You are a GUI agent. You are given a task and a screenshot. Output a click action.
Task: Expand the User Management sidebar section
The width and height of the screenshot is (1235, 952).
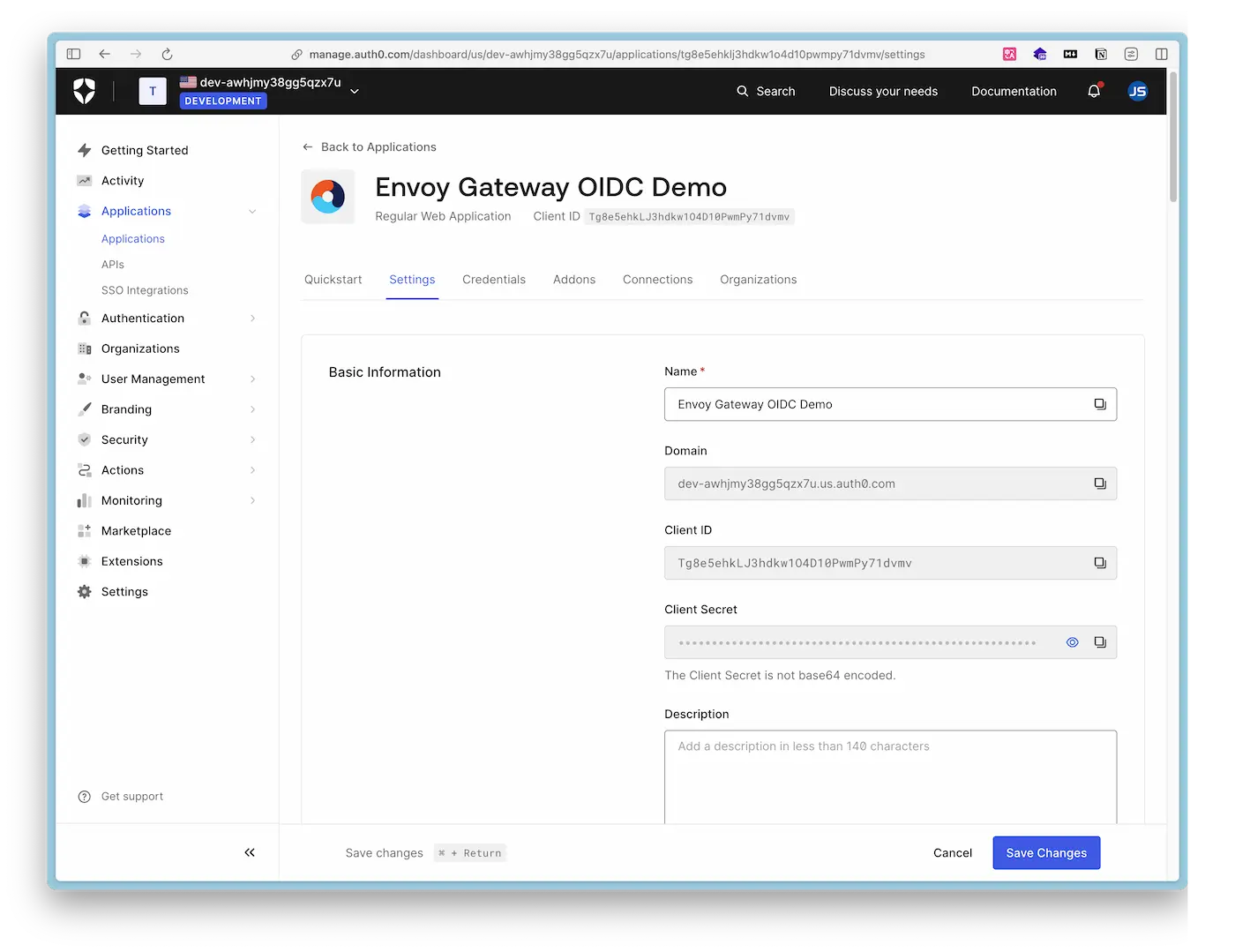point(252,379)
